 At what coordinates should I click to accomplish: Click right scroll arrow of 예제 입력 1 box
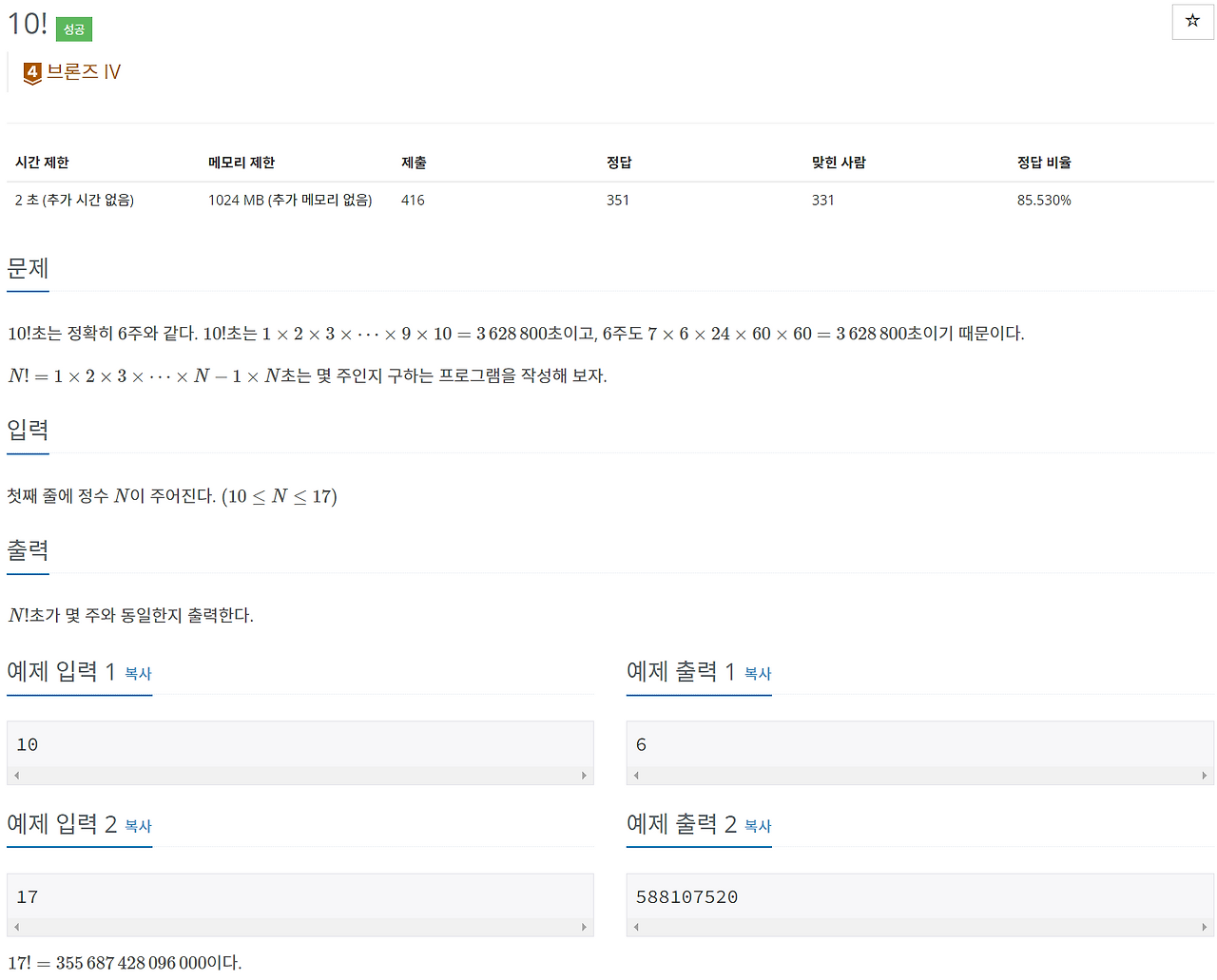(x=585, y=775)
